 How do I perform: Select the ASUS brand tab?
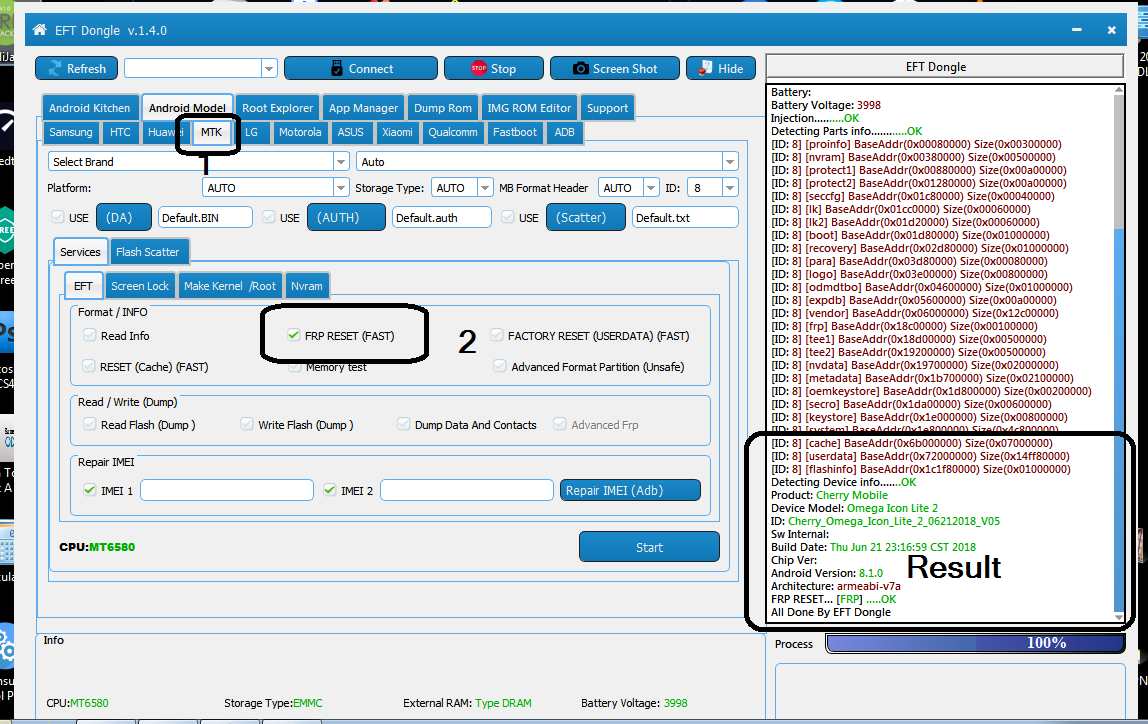coord(351,132)
